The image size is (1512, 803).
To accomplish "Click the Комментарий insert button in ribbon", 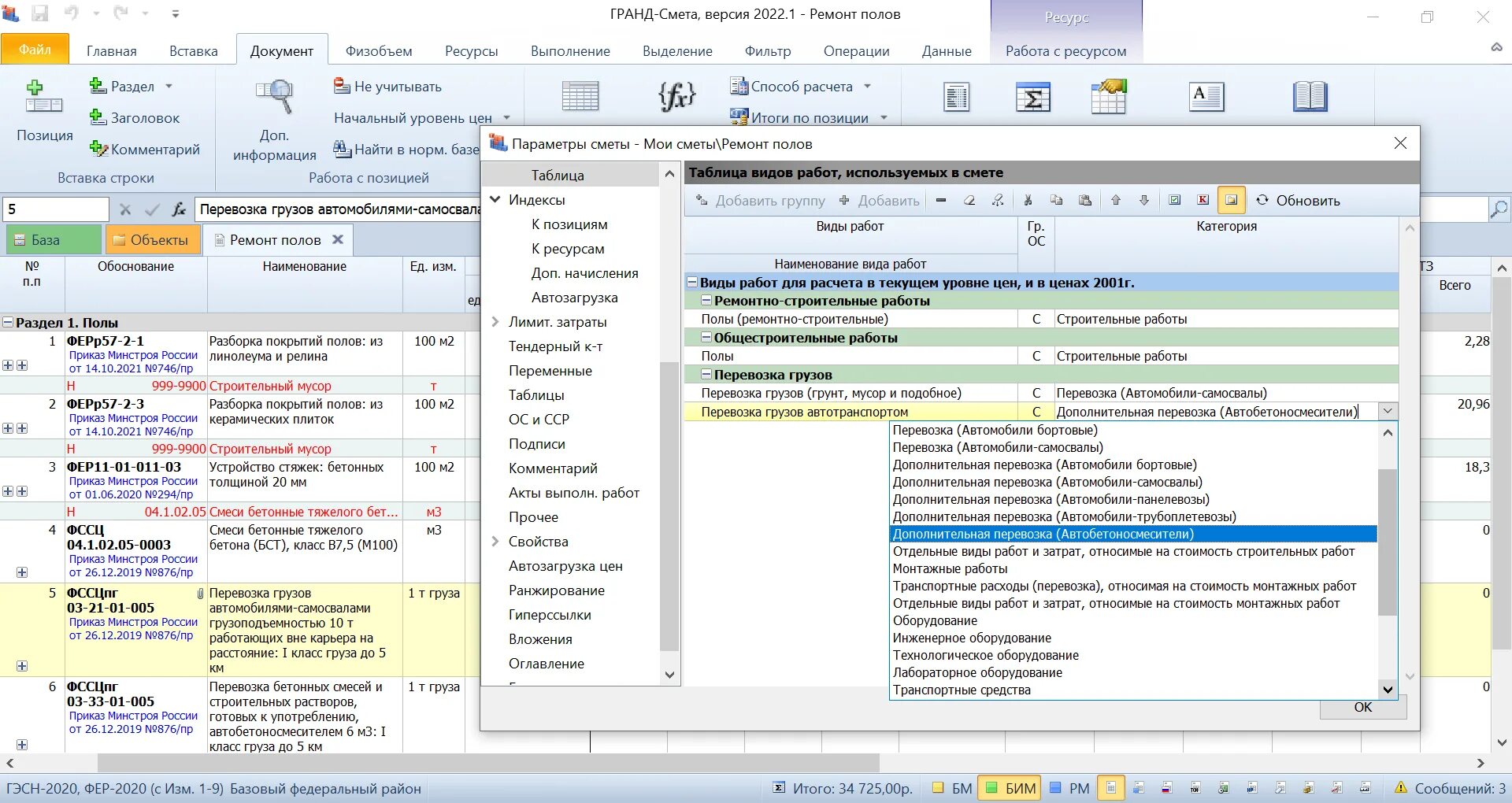I will click(144, 149).
